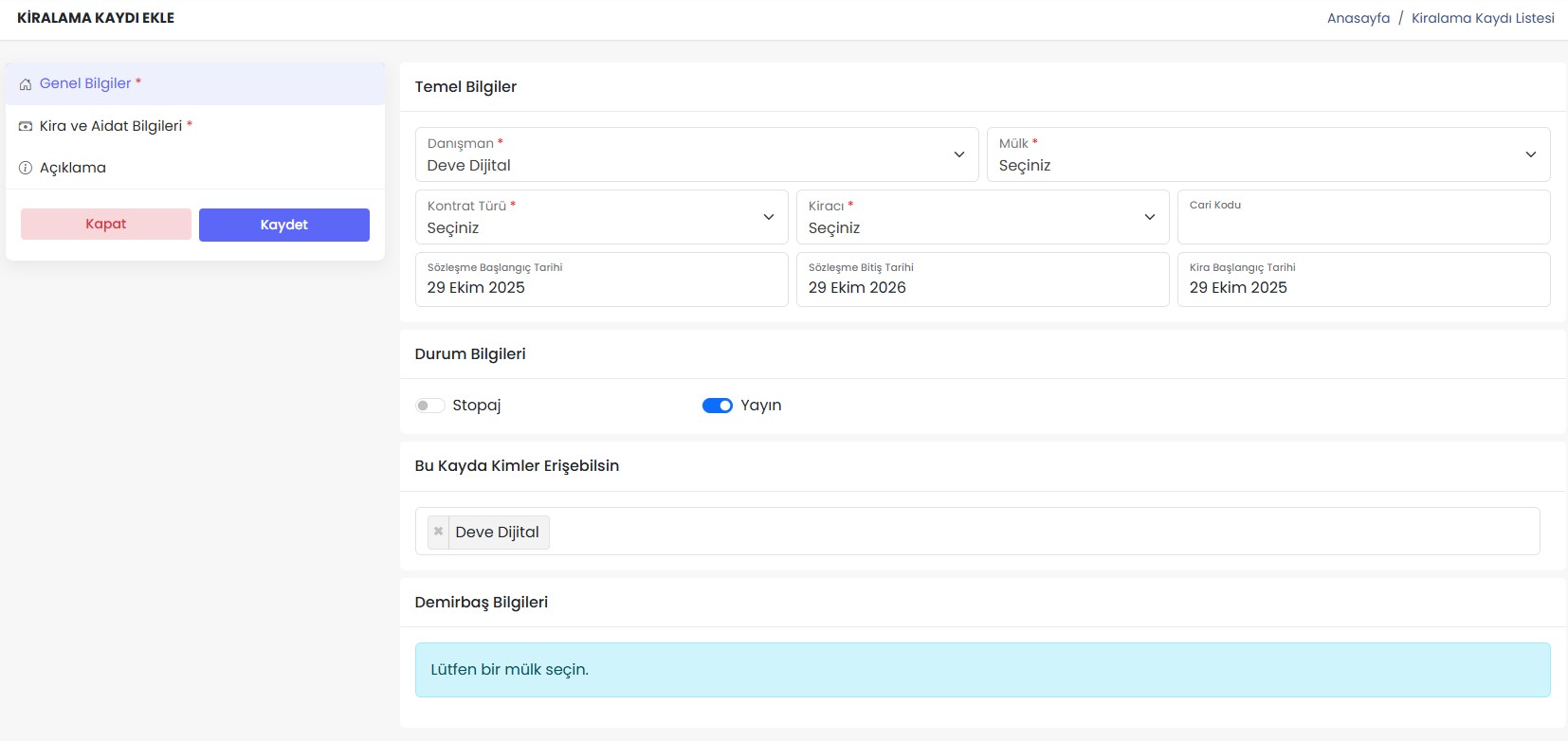1568x741 pixels.
Task: Click the home icon beside Genel Bilgiler
Action: 26,84
